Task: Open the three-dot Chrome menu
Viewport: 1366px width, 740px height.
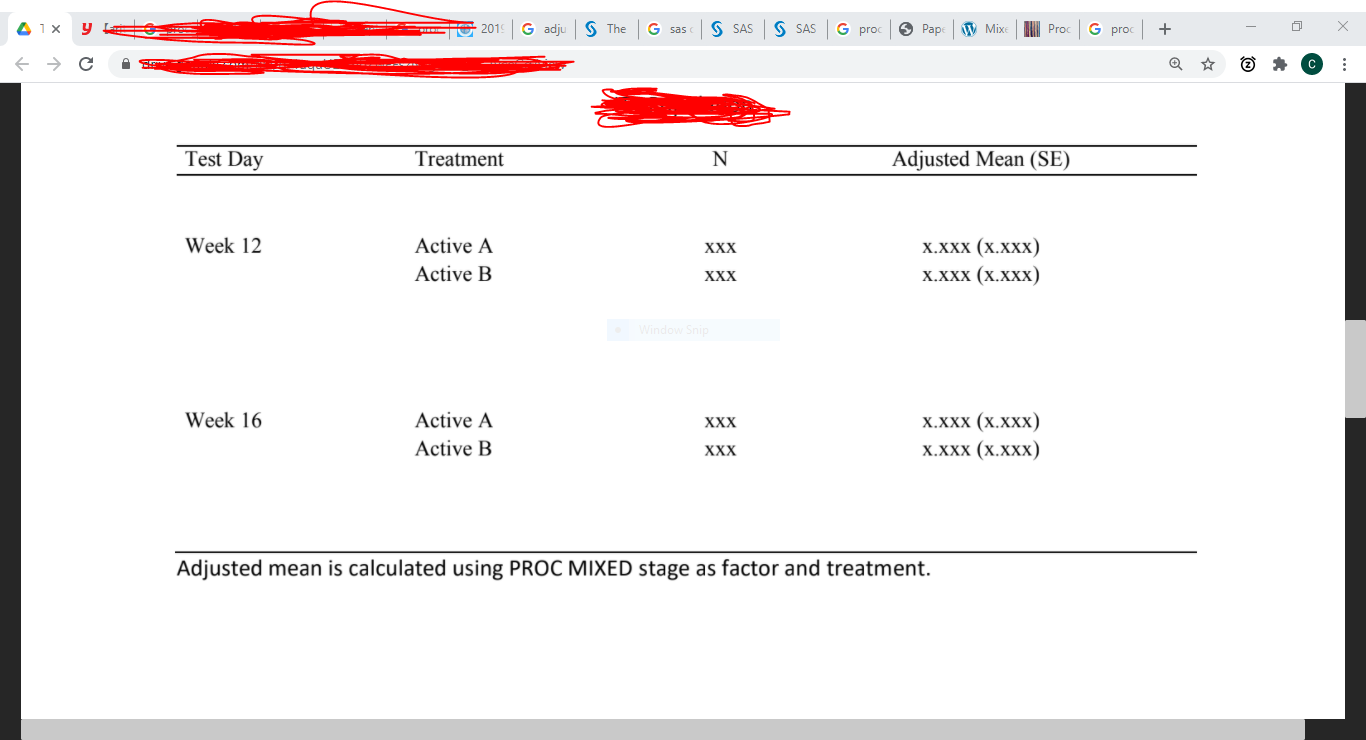Action: pos(1344,63)
